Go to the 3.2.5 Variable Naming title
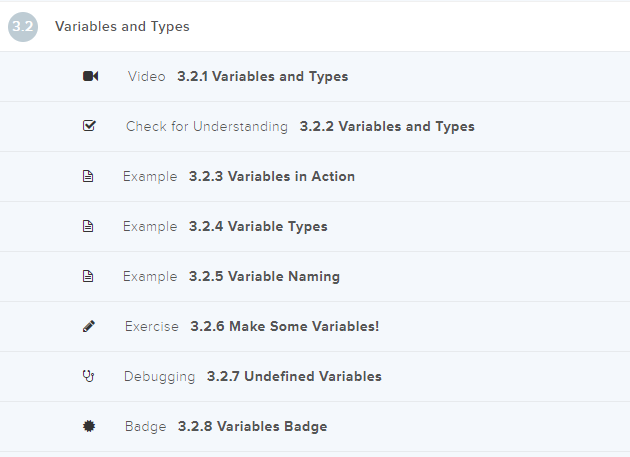 tap(264, 276)
